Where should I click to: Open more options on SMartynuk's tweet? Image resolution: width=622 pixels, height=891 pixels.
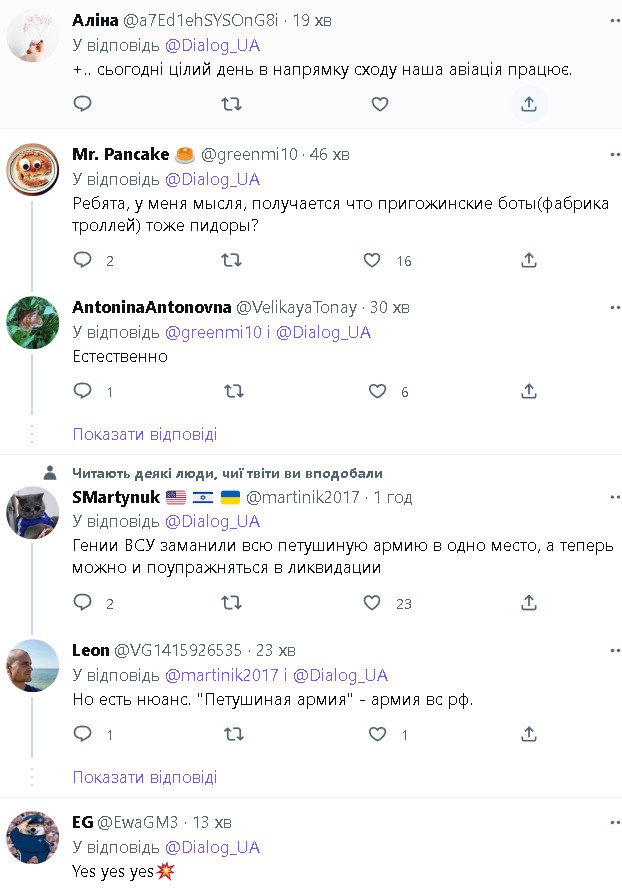point(614,497)
